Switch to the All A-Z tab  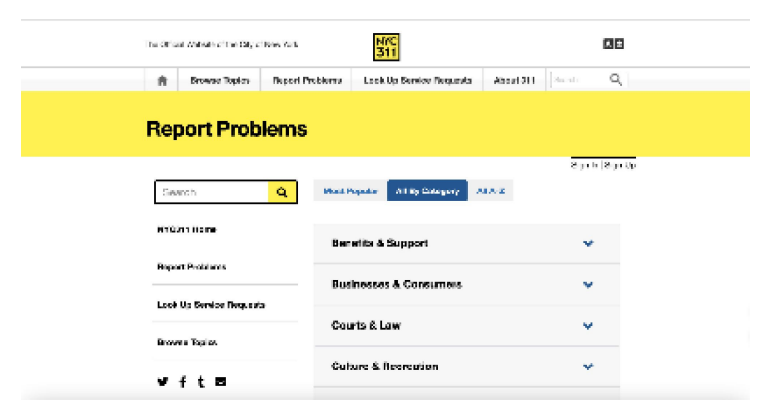tap(491, 191)
